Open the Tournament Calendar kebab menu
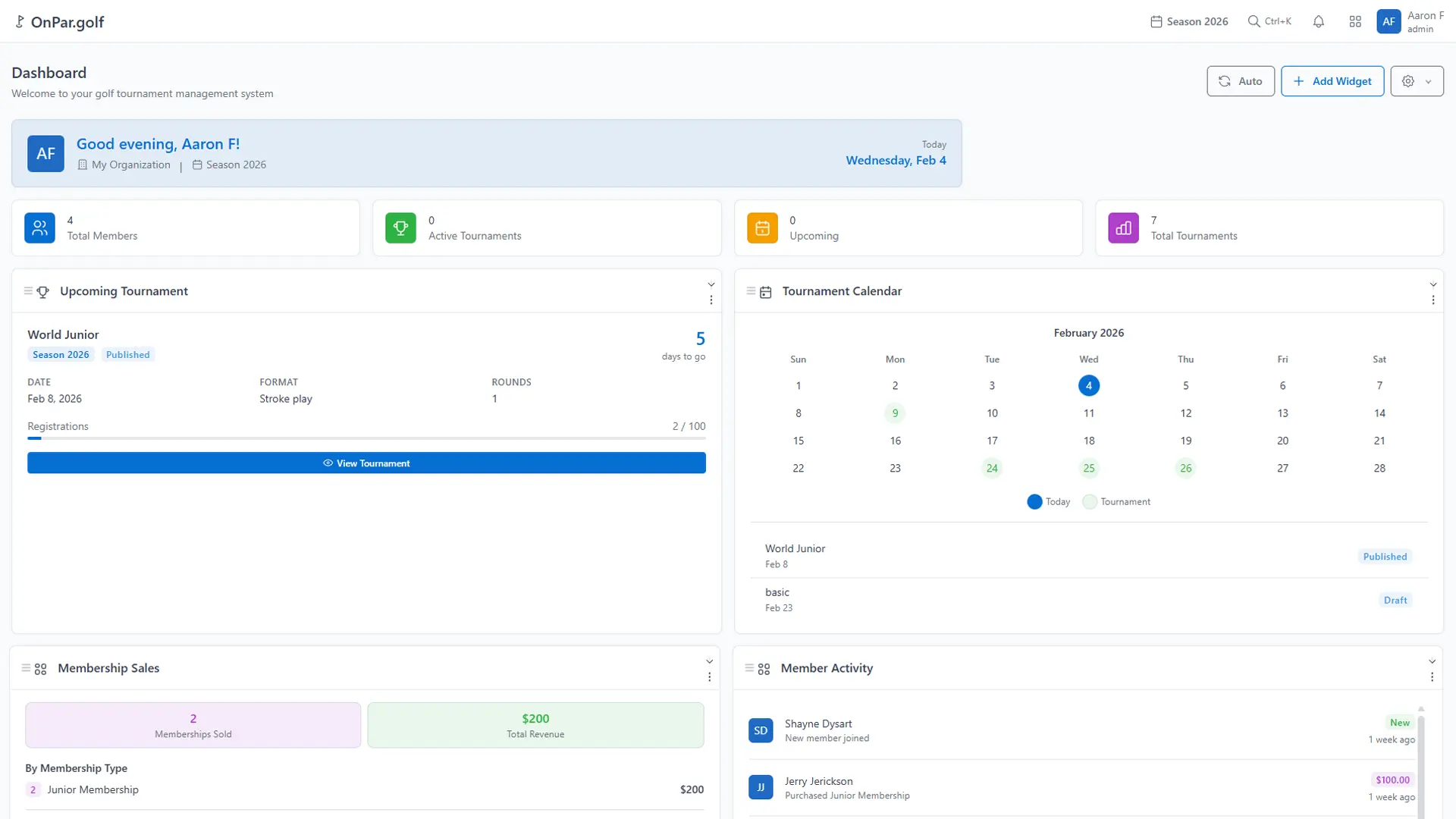1456x819 pixels. (x=1433, y=300)
